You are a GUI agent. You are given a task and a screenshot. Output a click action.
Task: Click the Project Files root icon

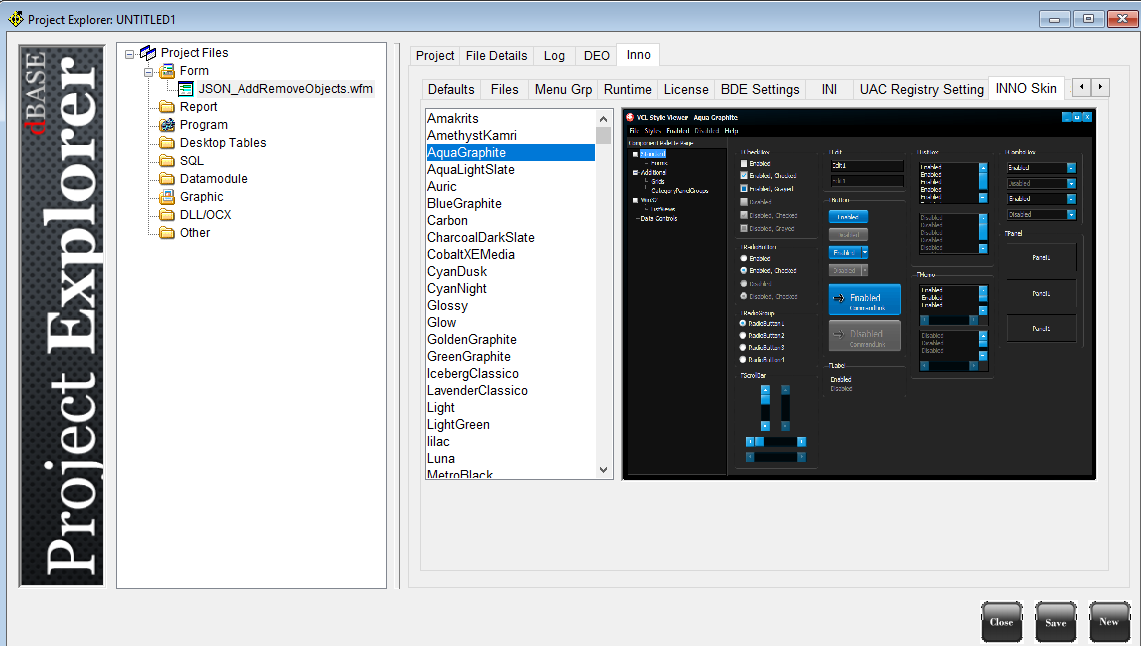[x=148, y=52]
